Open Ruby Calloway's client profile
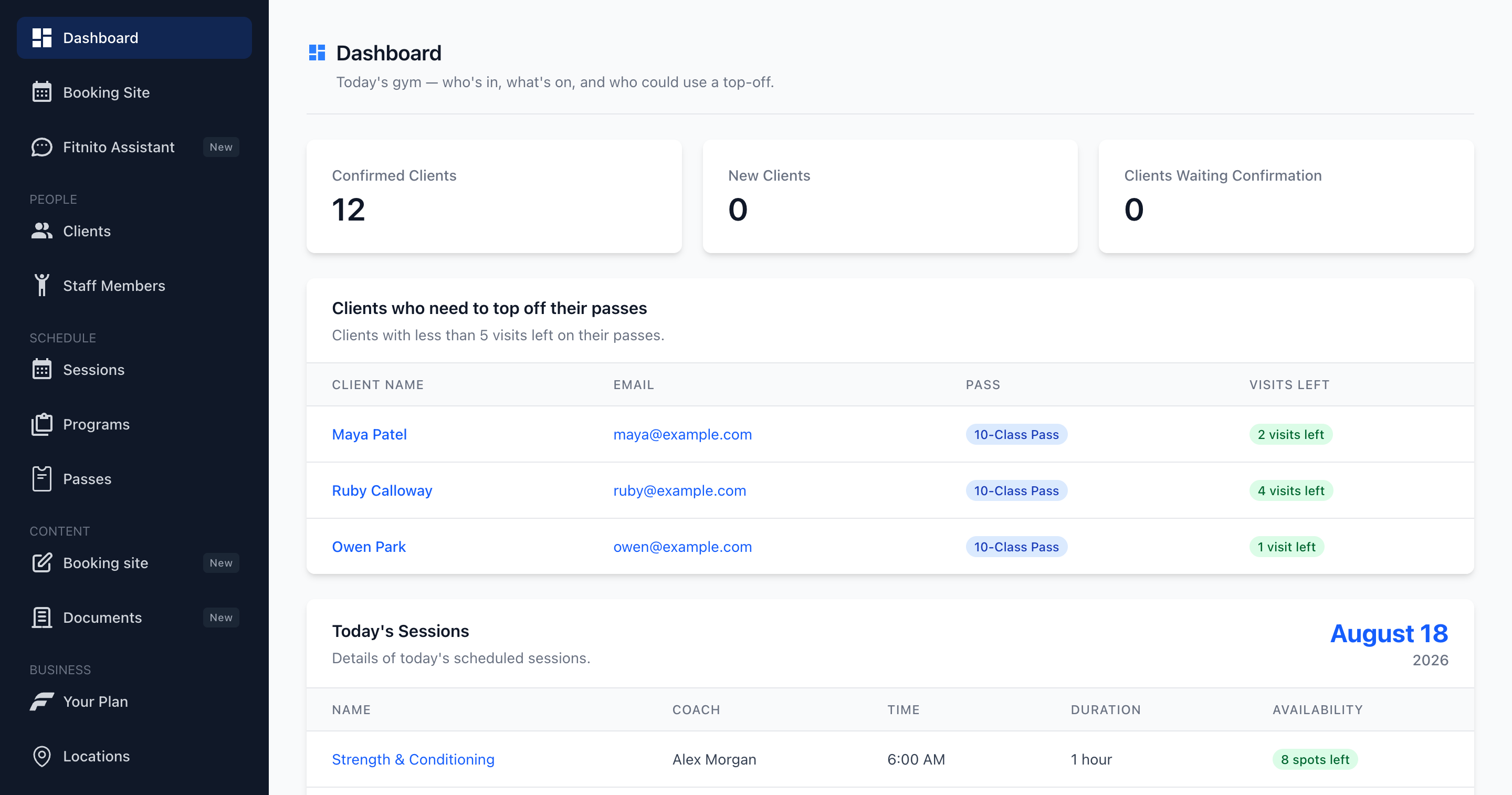Image resolution: width=1512 pixels, height=795 pixels. (x=382, y=490)
